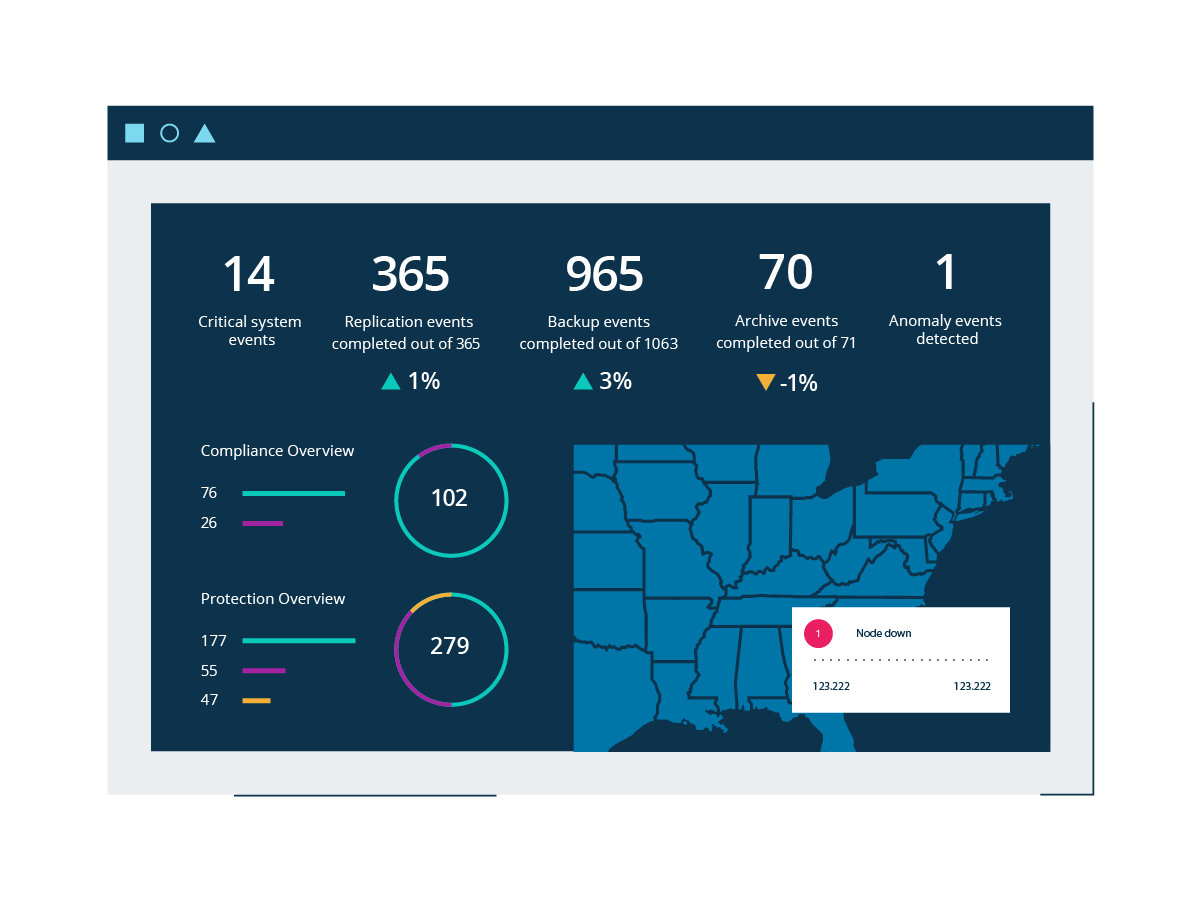
Task: Click the teal Compliance bar labeled 76
Action: (x=293, y=493)
